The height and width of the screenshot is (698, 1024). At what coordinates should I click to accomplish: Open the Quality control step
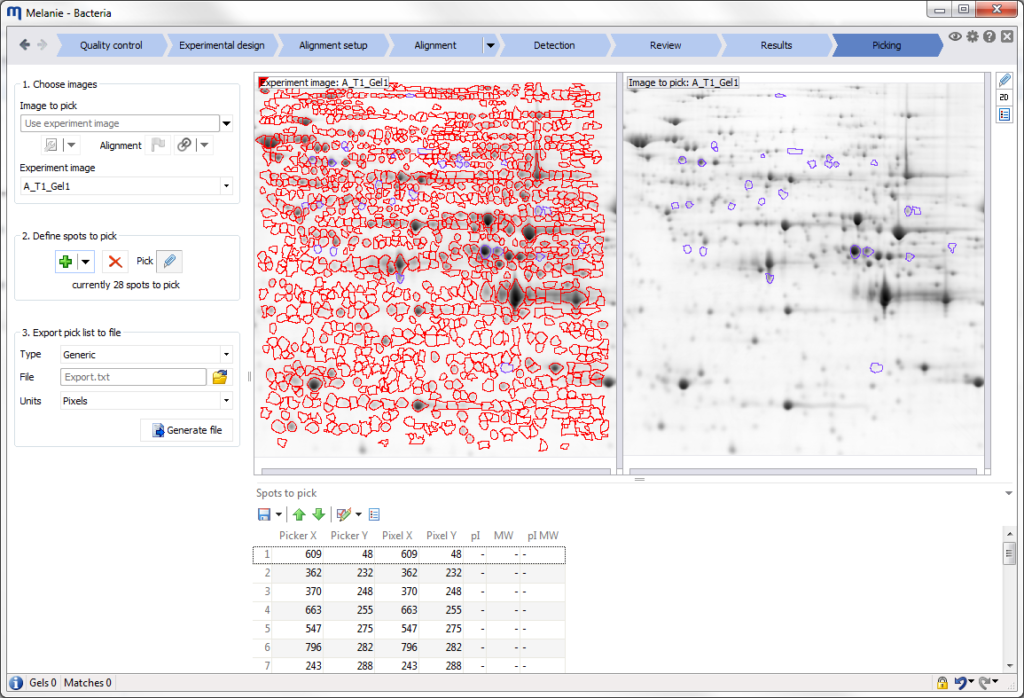pyautogui.click(x=111, y=45)
